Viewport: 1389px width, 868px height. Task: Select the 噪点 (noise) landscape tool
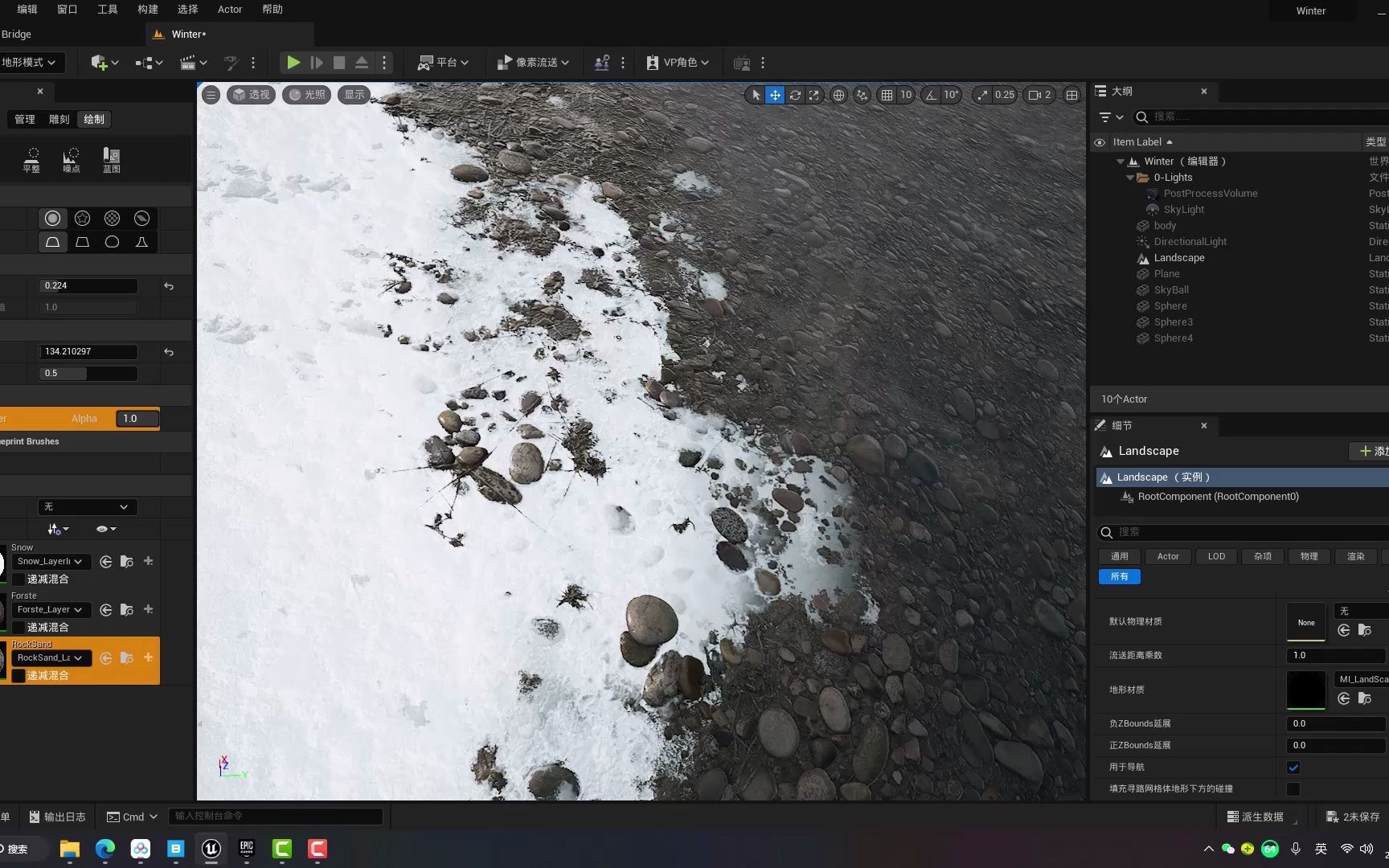click(x=72, y=159)
